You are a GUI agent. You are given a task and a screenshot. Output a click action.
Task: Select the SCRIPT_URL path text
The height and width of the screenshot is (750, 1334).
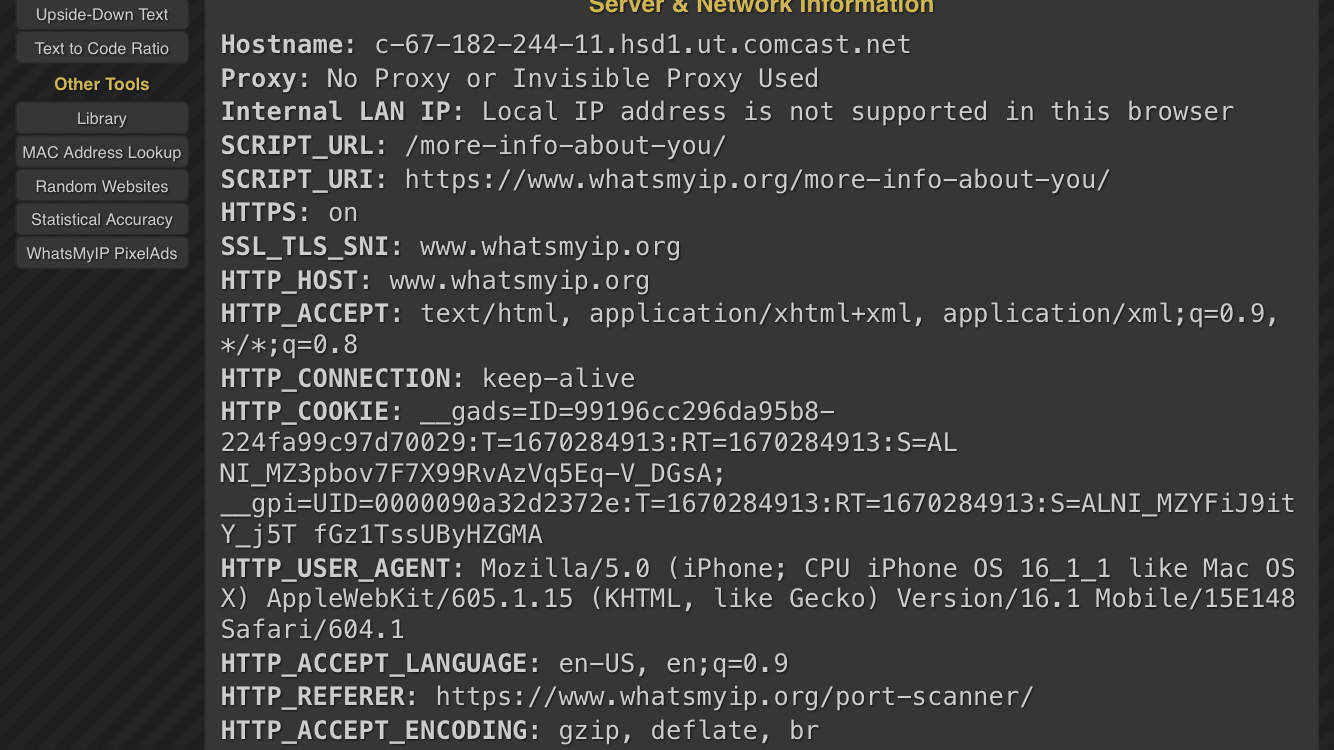click(x=565, y=145)
